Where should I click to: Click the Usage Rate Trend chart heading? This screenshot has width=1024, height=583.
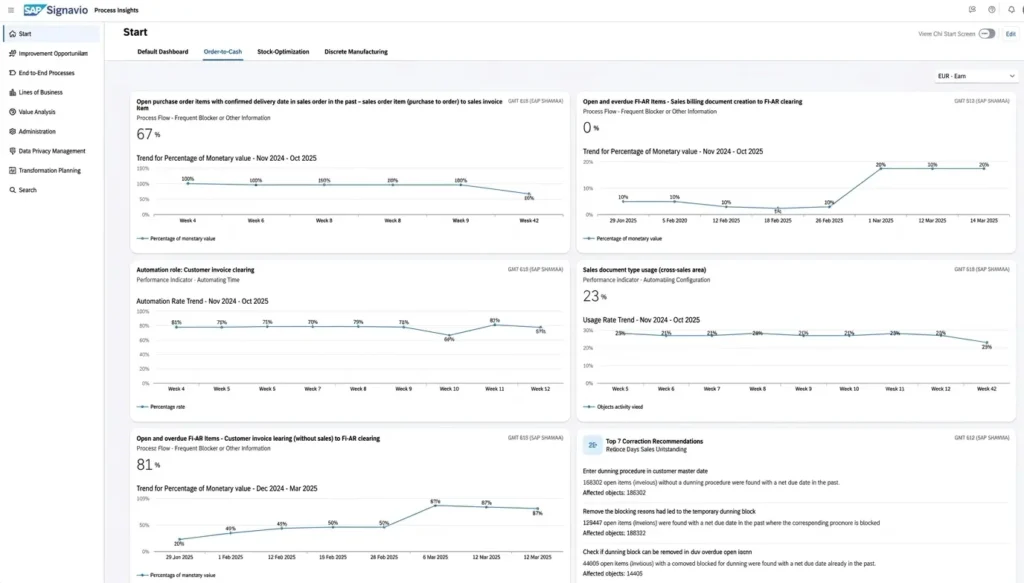(x=641, y=320)
